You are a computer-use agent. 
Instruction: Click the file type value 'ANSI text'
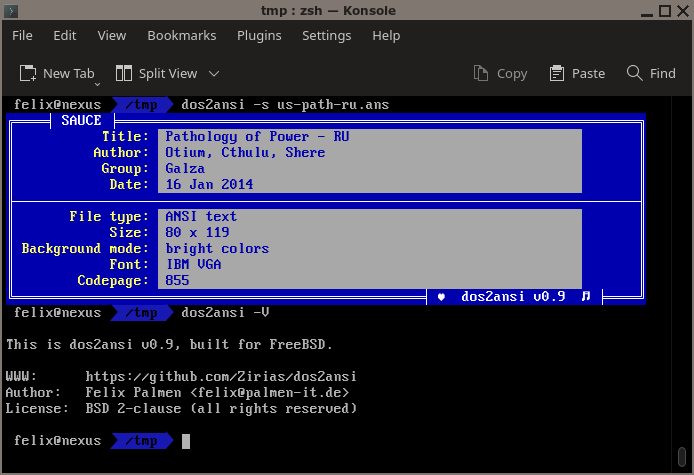tap(201, 216)
